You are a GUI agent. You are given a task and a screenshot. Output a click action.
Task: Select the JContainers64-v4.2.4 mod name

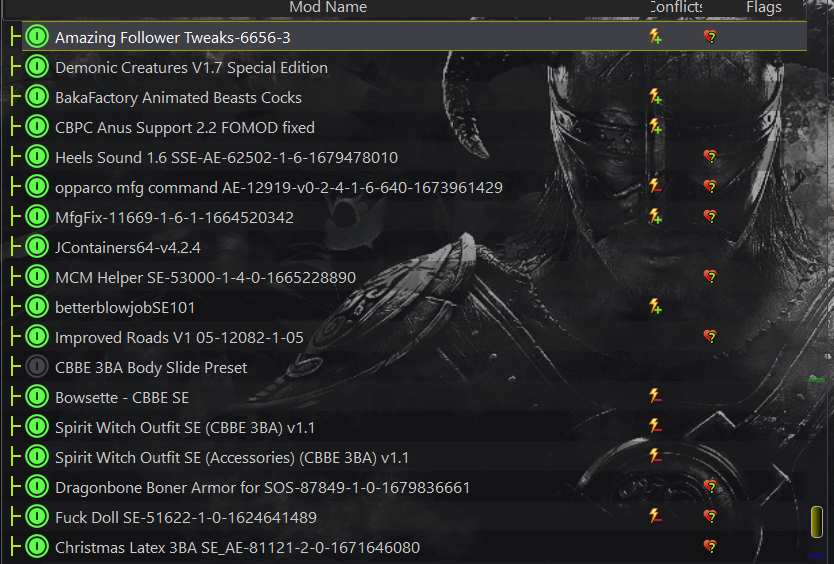[x=128, y=247]
